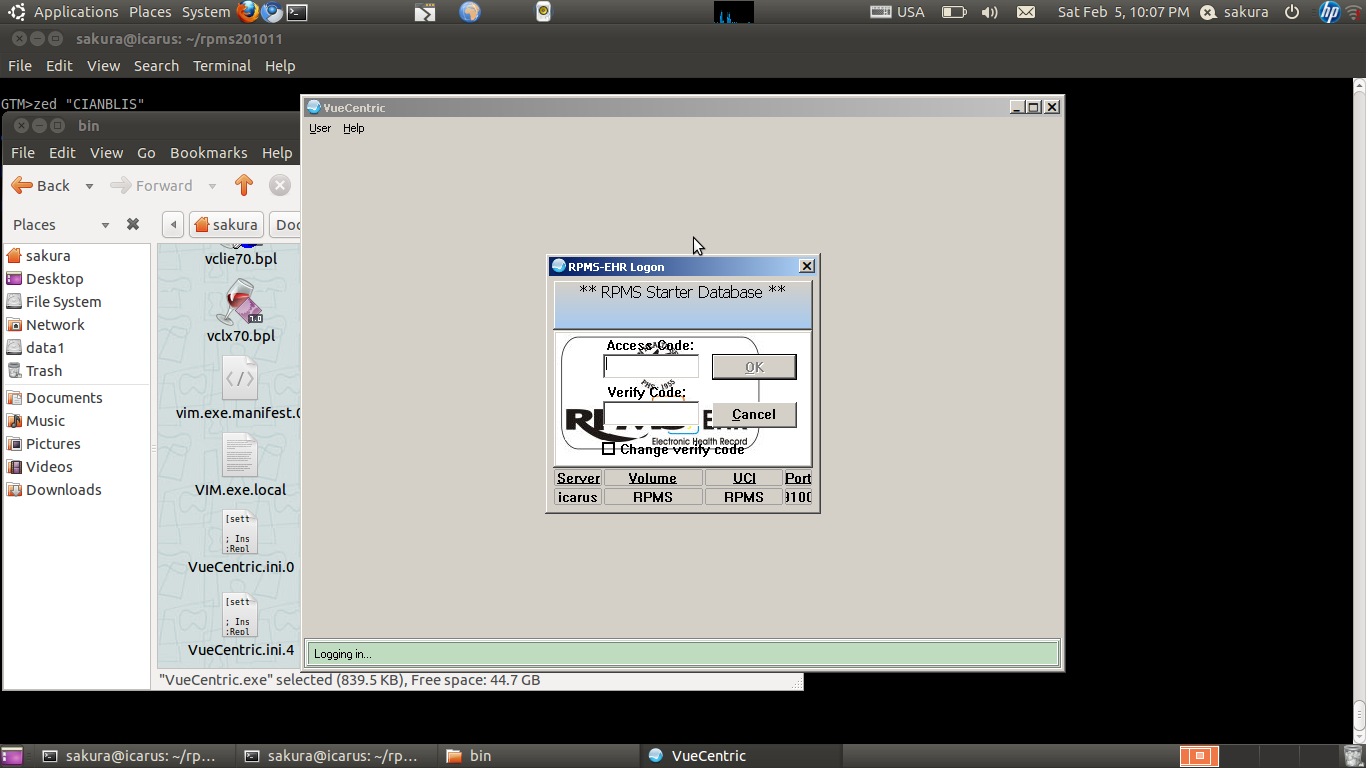
Task: Open the volume speaker control
Action: (x=990, y=12)
